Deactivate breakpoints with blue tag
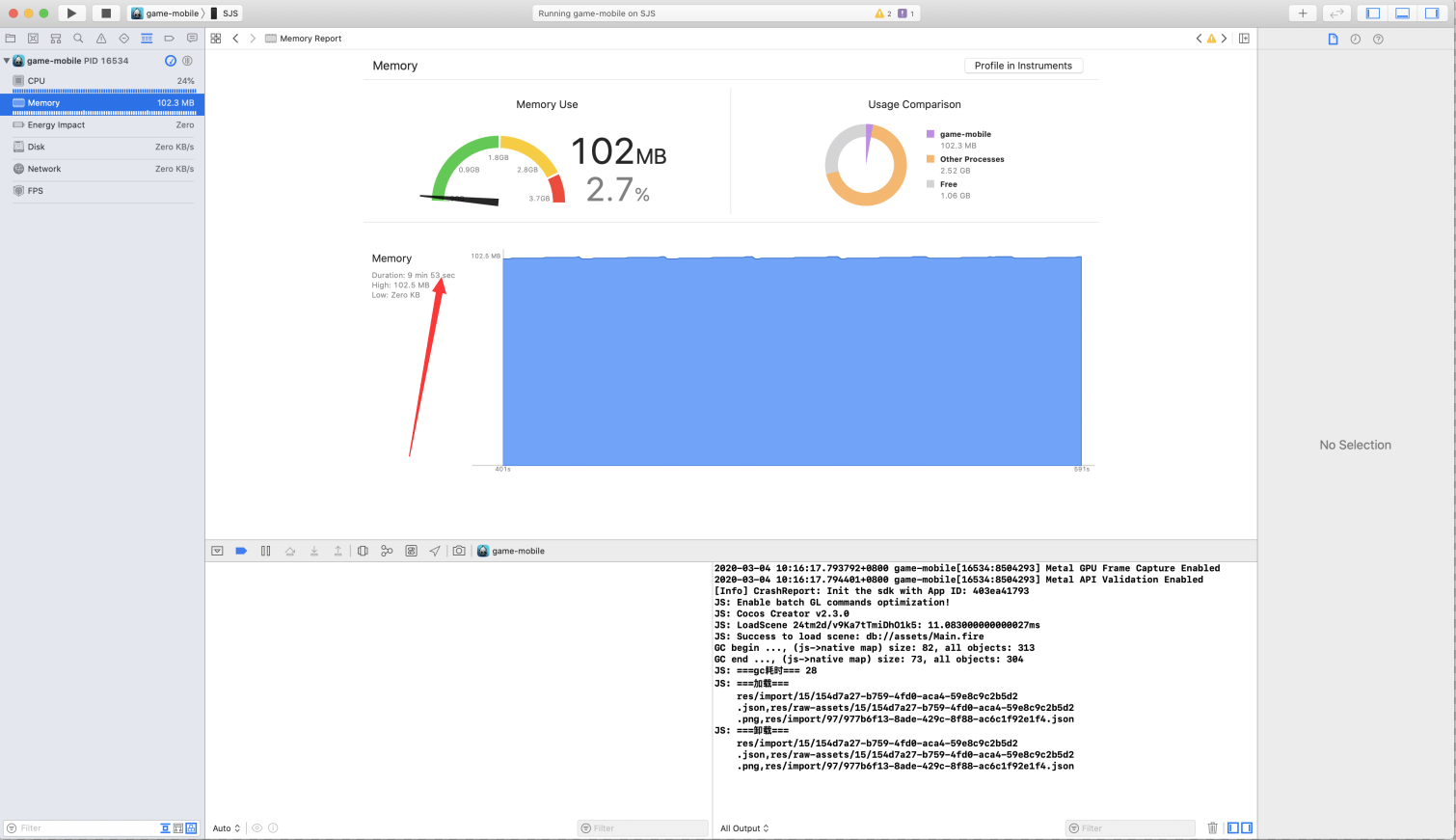The image size is (1456, 840). coord(241,551)
